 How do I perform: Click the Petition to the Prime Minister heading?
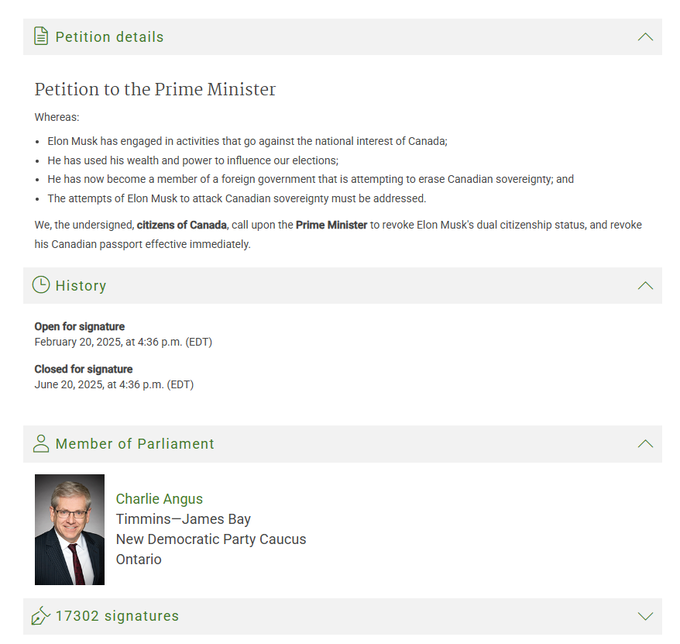coord(155,90)
